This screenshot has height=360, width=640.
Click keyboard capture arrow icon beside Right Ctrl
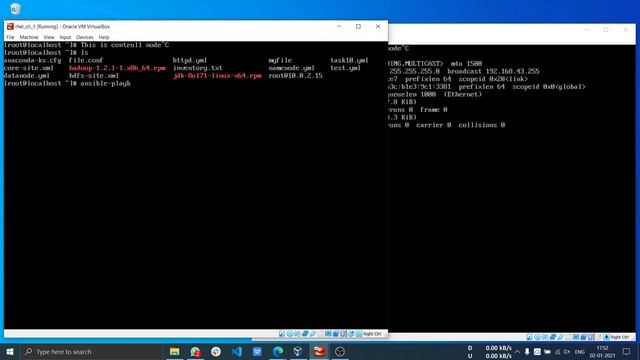click(358, 334)
